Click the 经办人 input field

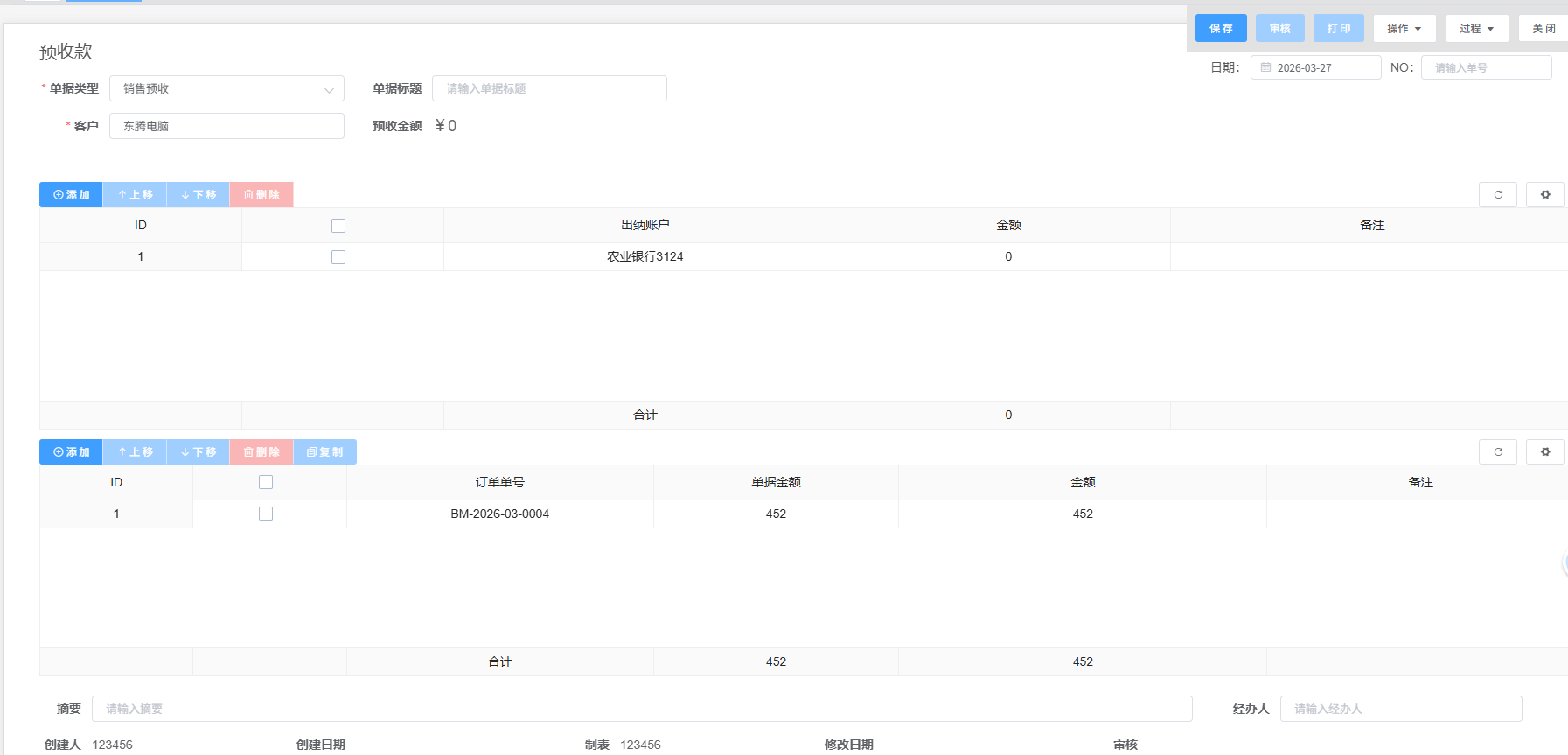[x=1400, y=709]
